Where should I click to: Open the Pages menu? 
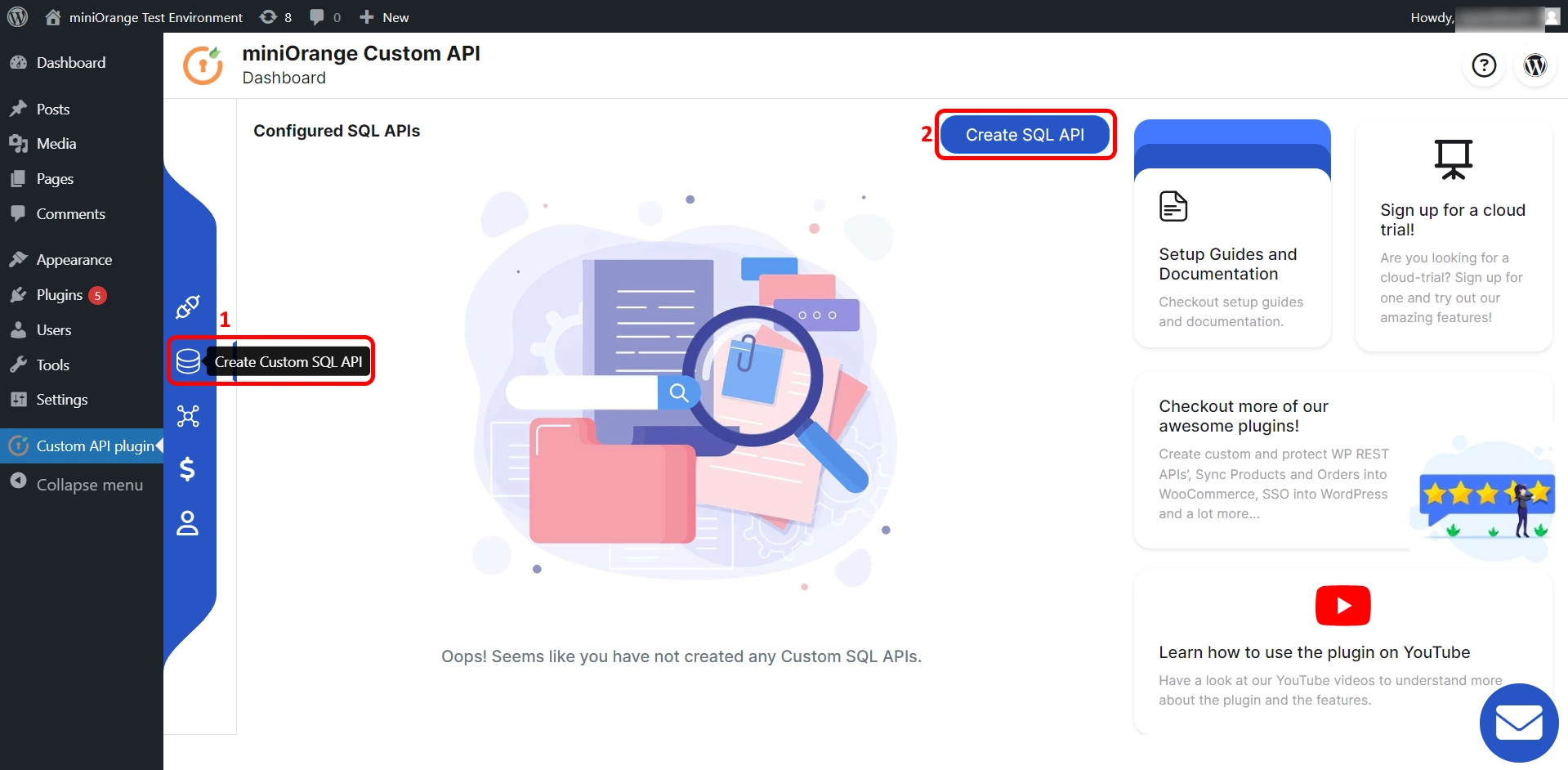82,179
